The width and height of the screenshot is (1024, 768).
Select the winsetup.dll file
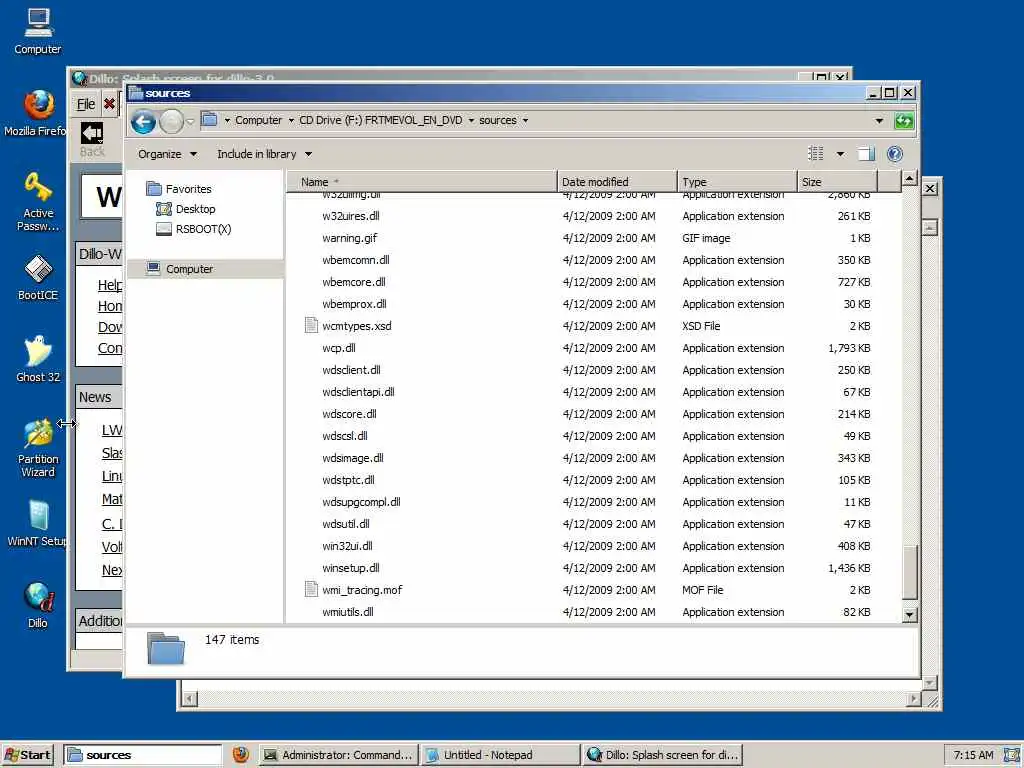tap(351, 568)
